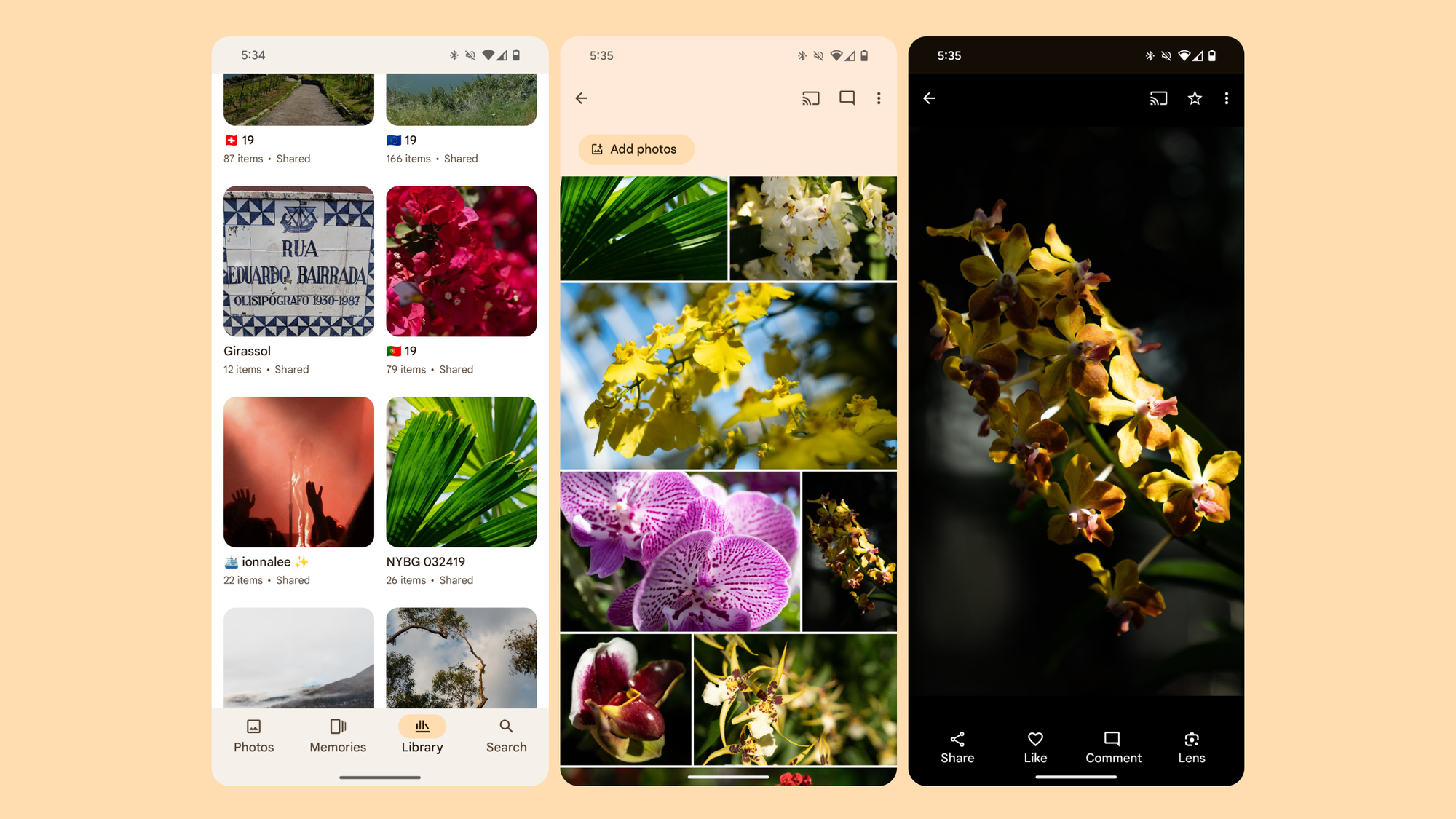Viewport: 1456px width, 819px height.
Task: Tap the star icon to favorite the photo
Action: 1195,98
